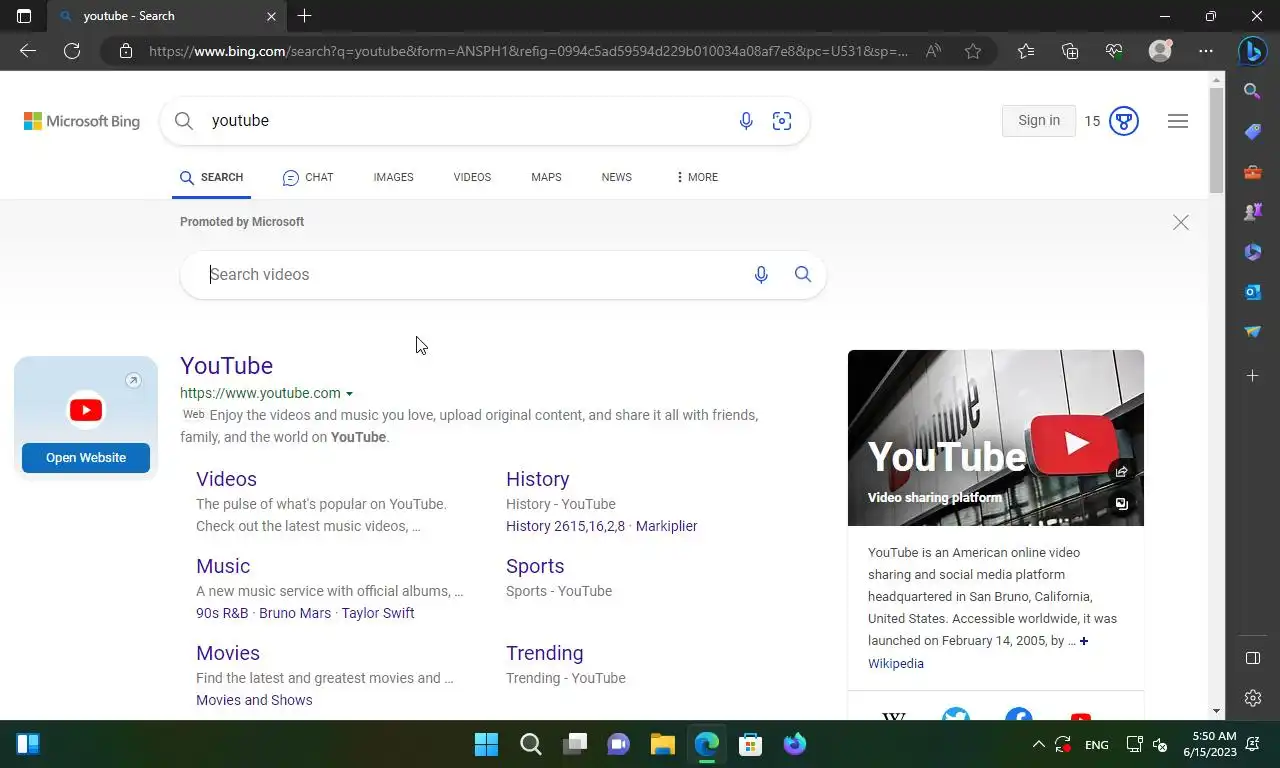
Task: Expand YouTube description plus sign
Action: (1084, 641)
